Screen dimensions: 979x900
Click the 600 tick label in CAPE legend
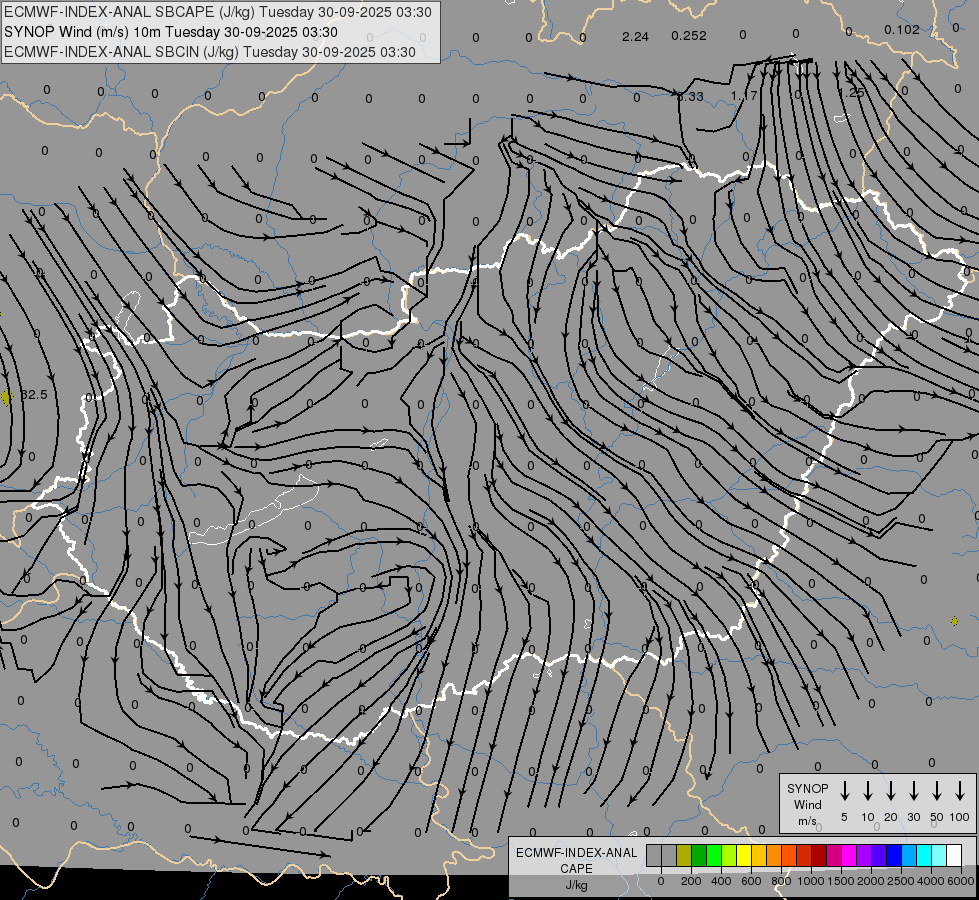tap(751, 881)
